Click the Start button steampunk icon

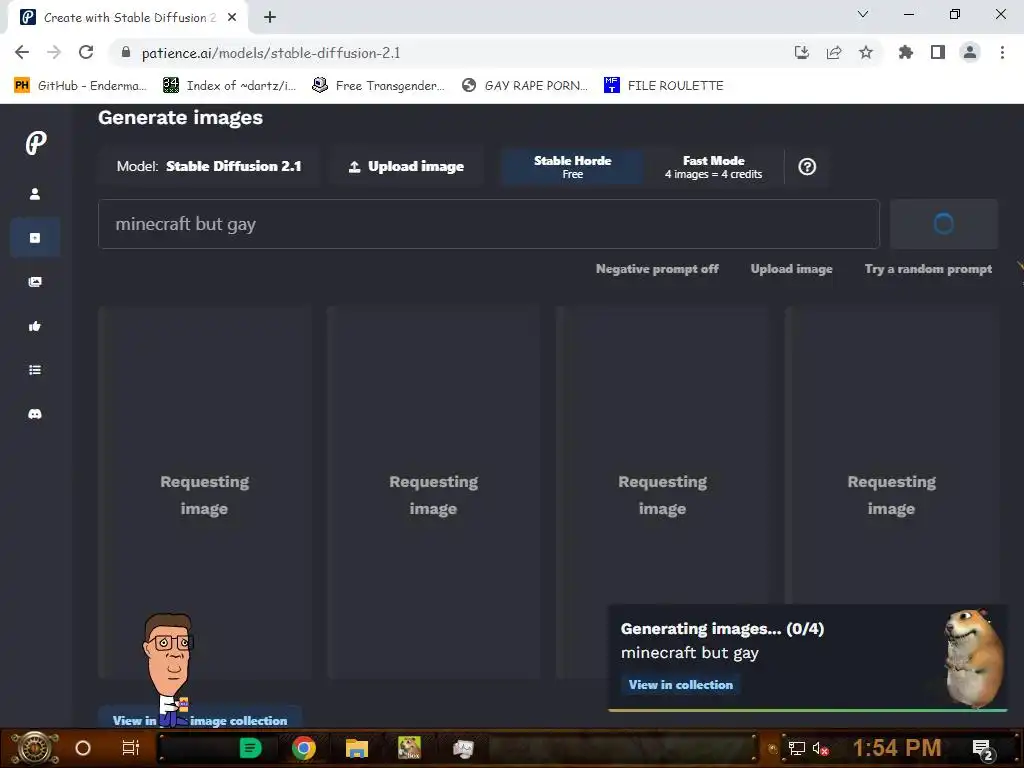point(35,748)
